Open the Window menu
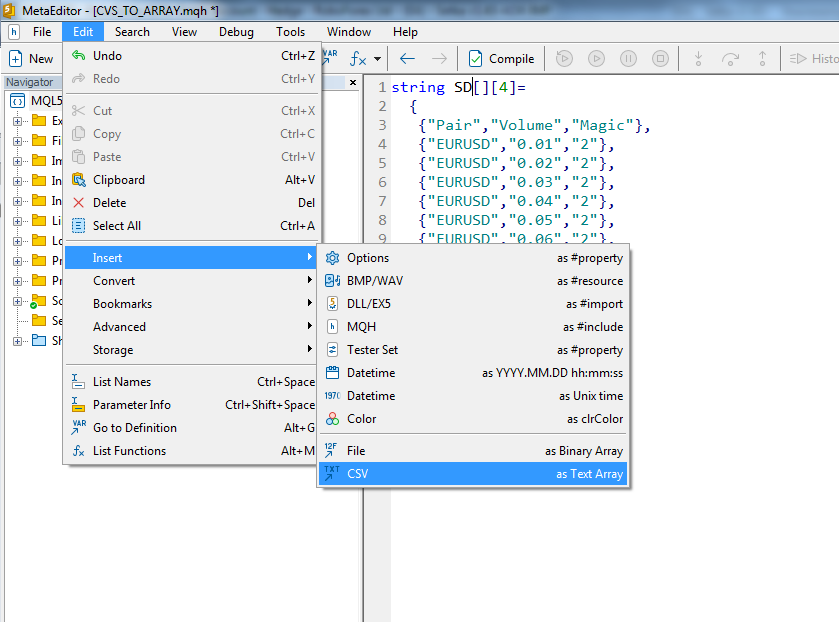 (349, 32)
